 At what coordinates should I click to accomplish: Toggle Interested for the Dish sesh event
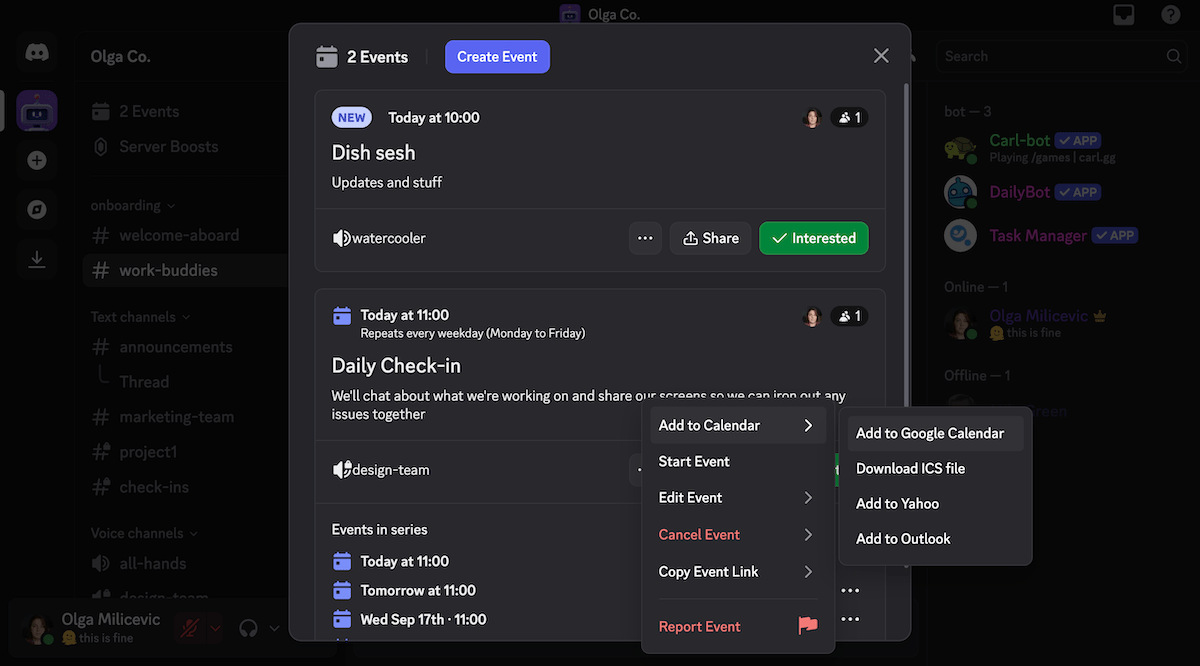click(813, 238)
